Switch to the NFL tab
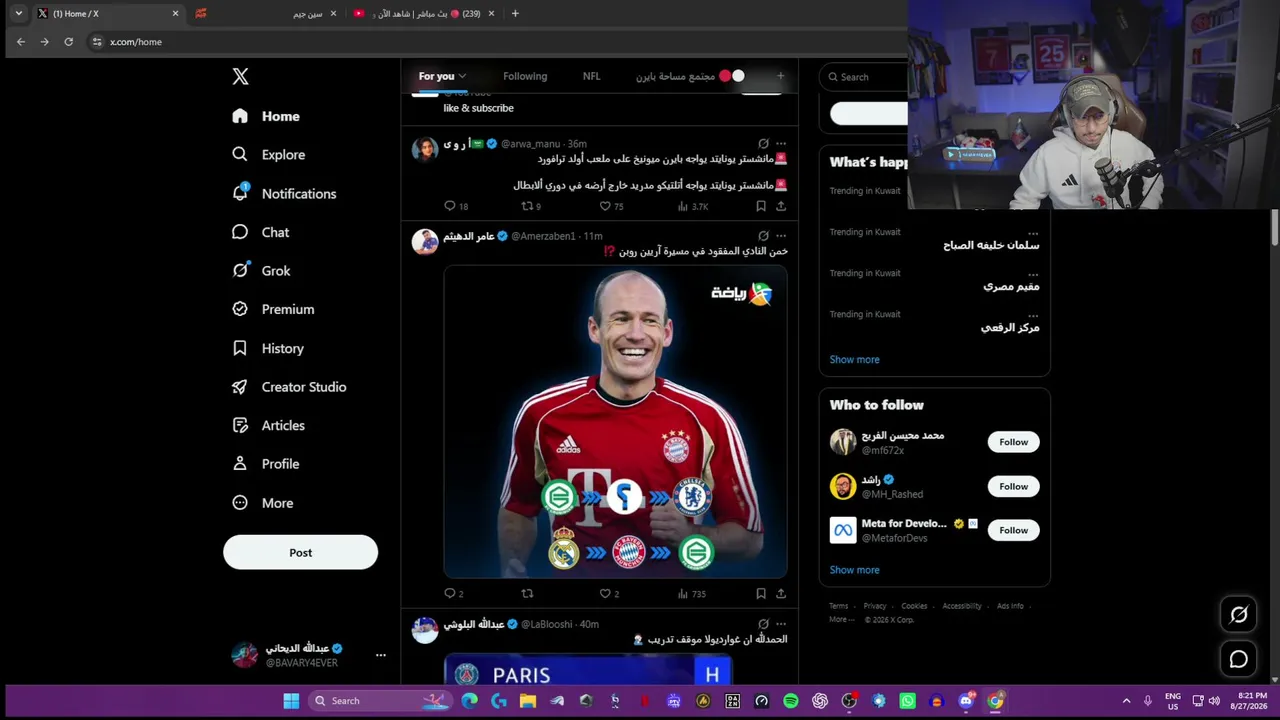This screenshot has width=1280, height=720. (x=591, y=76)
